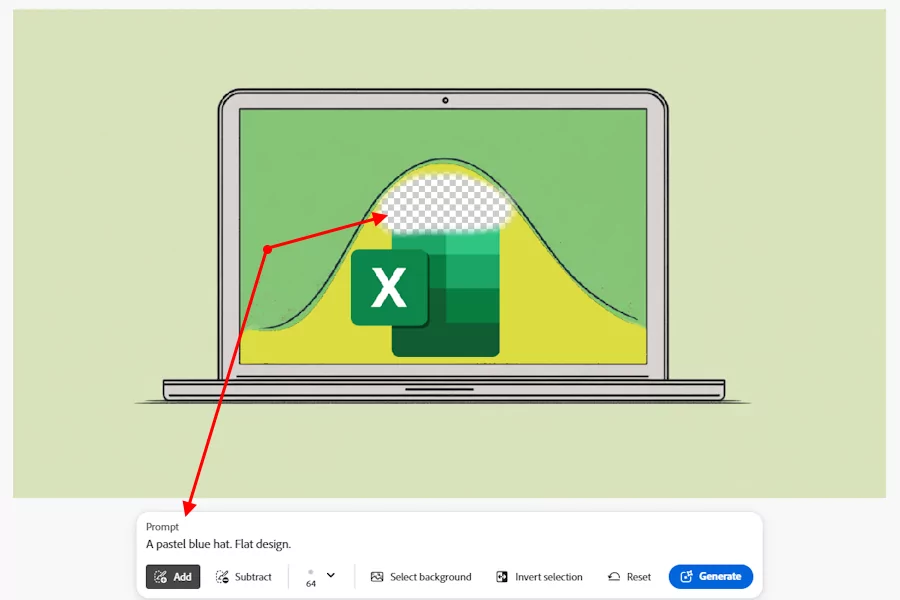The height and width of the screenshot is (600, 900).
Task: Select the Add brush mode
Action: pyautogui.click(x=173, y=577)
